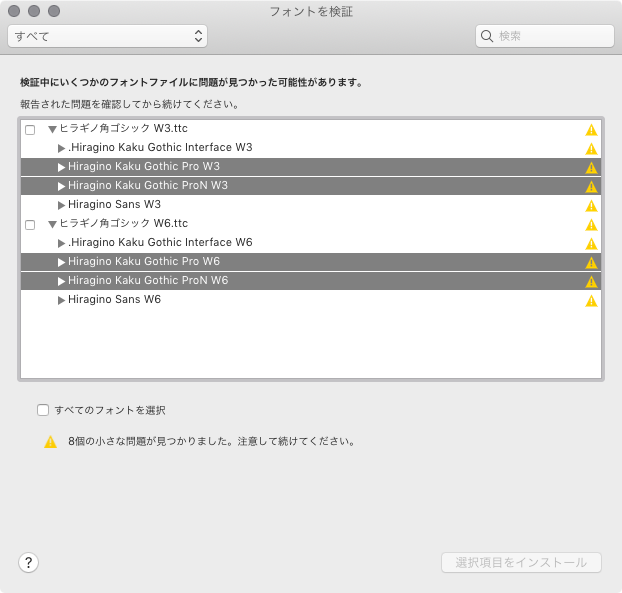
Task: Click warning icon on .Hiragino Kaku Gothic Interface W3 row
Action: tap(591, 149)
